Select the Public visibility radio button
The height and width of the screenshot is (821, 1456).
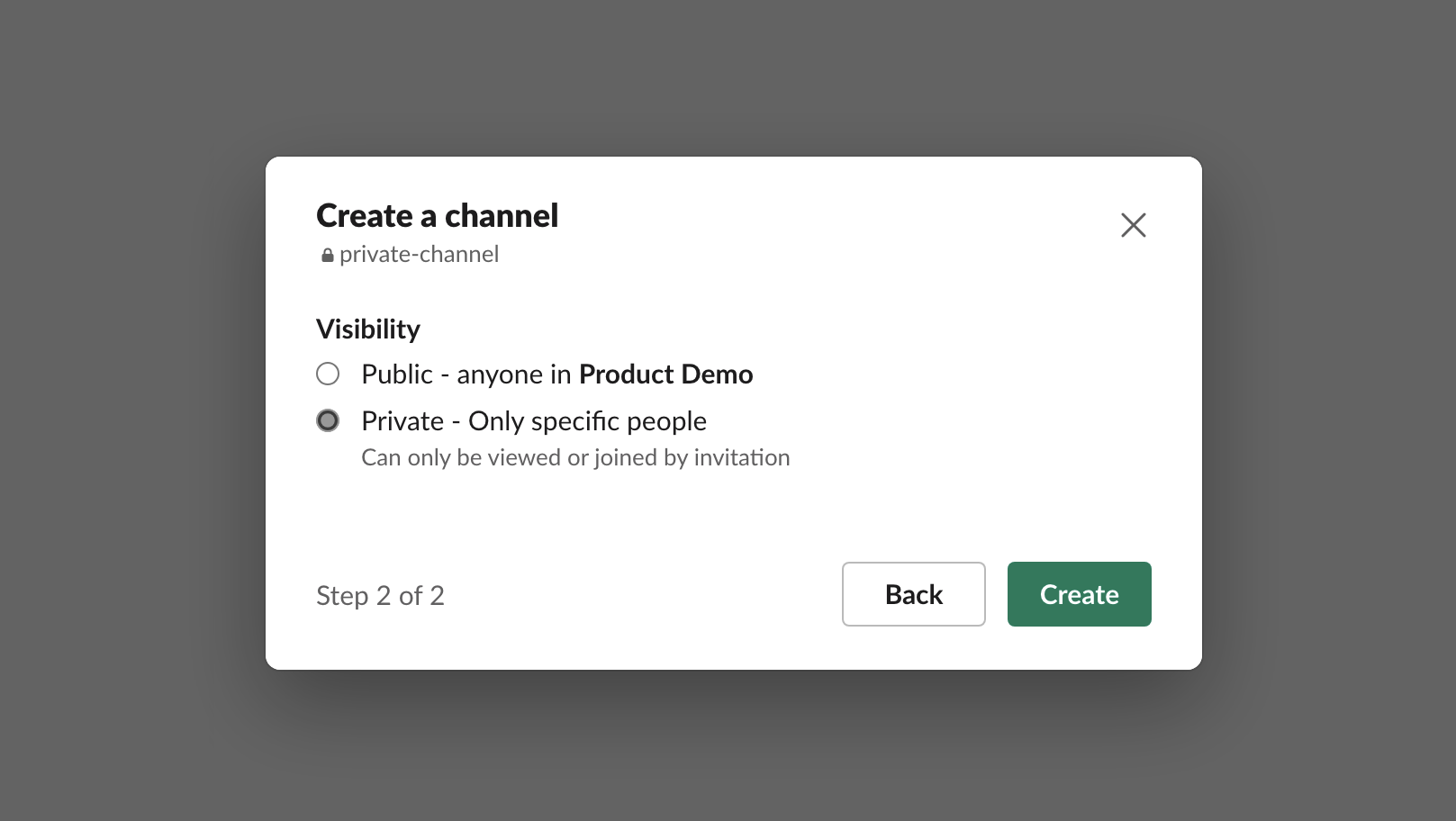coord(328,374)
